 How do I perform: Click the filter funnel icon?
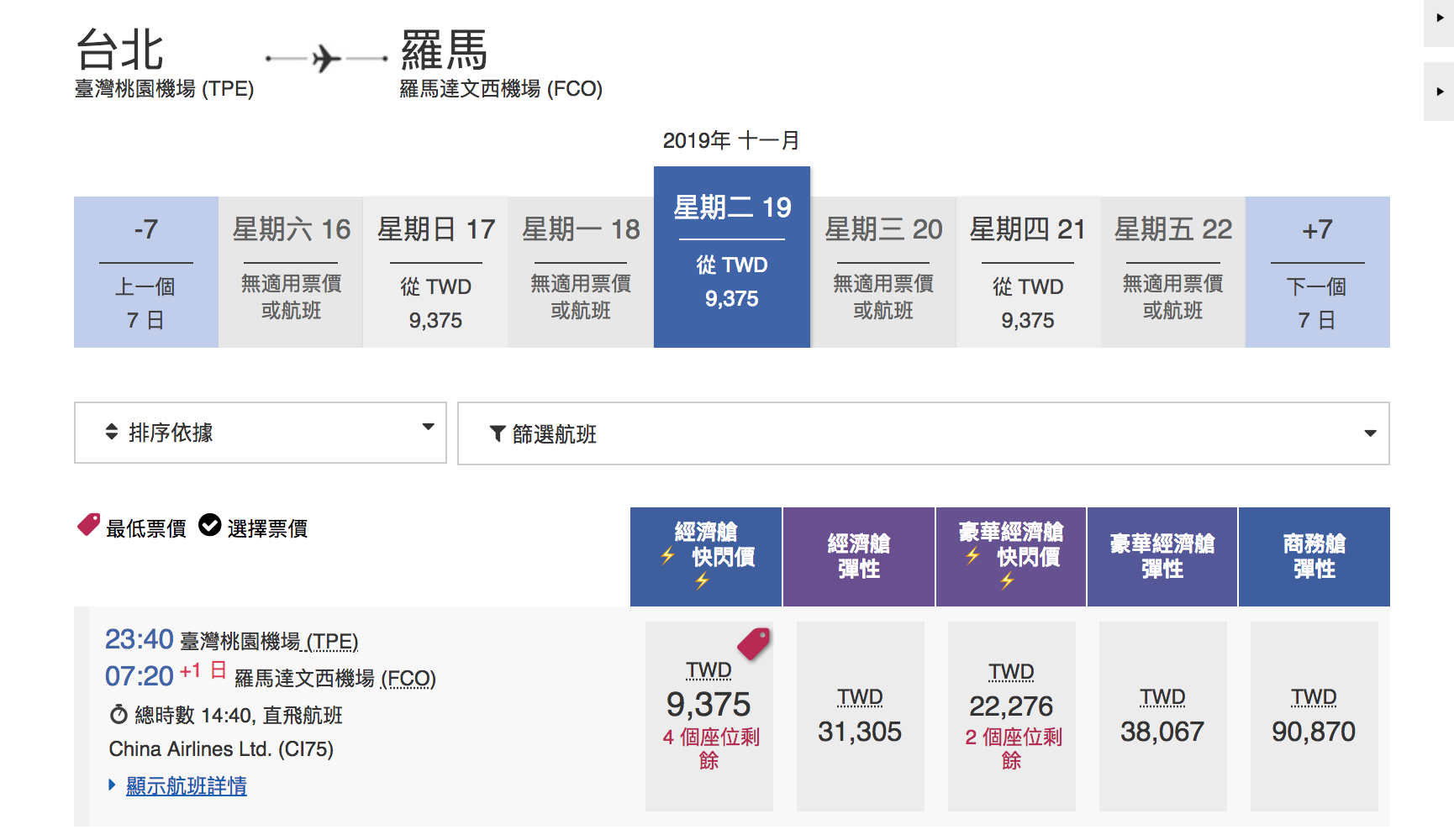click(498, 433)
